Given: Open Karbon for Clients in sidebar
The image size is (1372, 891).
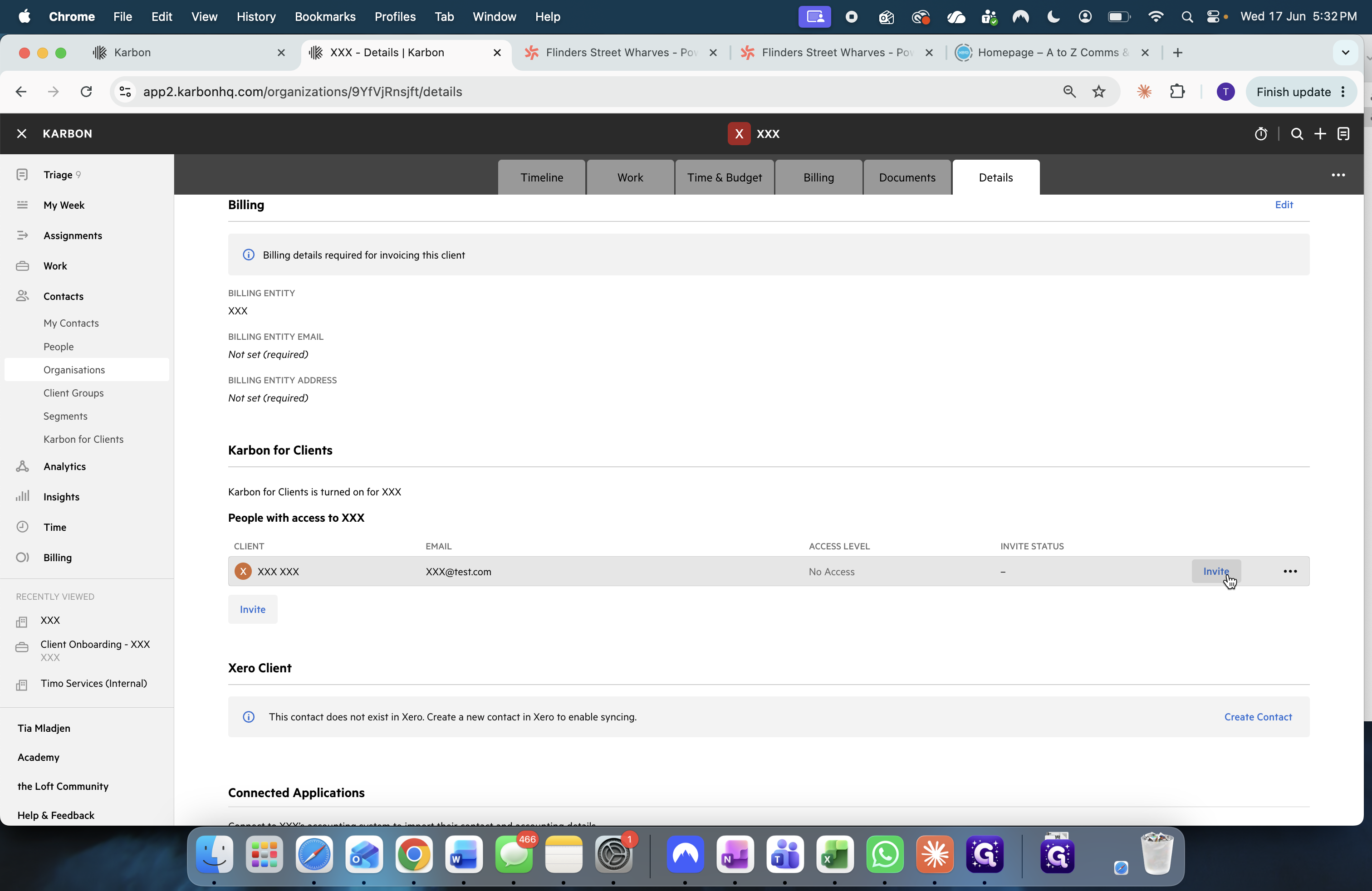Looking at the screenshot, I should (x=83, y=439).
